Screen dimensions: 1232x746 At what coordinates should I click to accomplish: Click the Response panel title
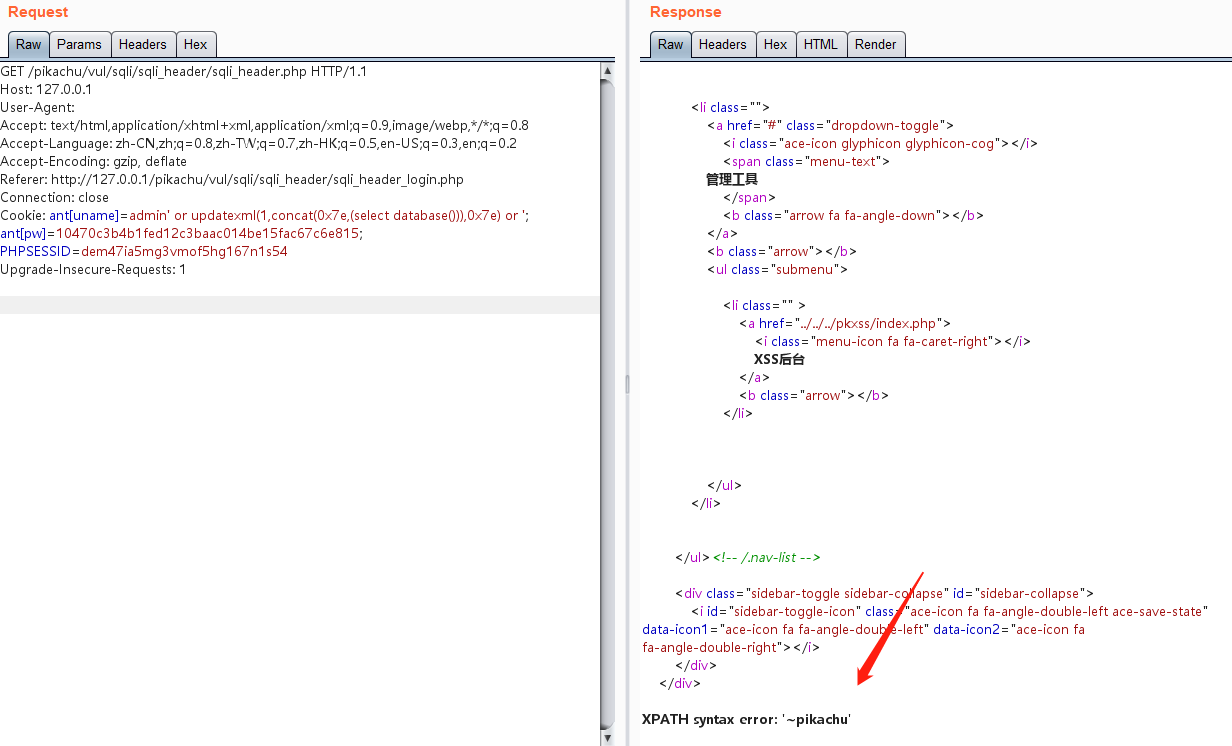point(685,12)
